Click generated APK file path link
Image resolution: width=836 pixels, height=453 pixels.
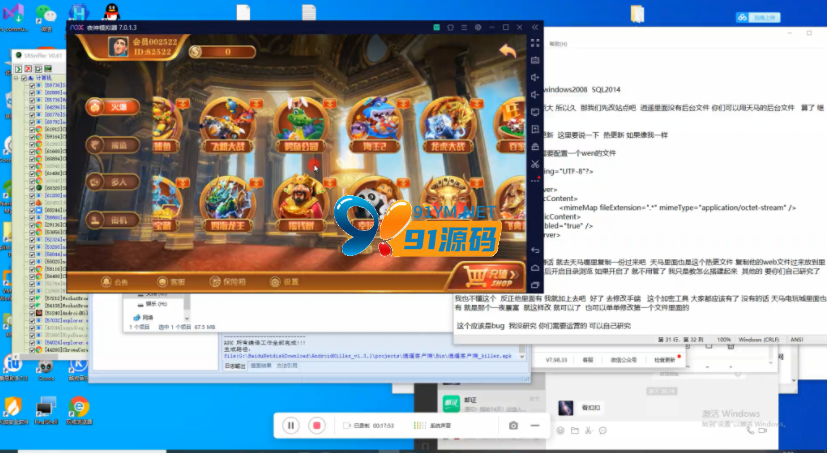click(368, 355)
